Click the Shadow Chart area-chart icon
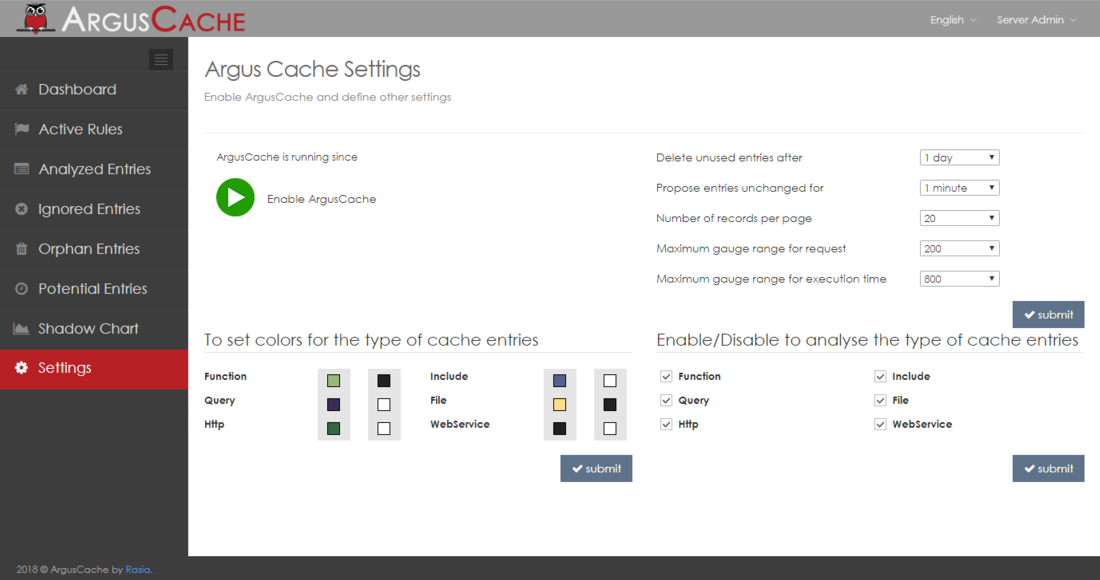The width and height of the screenshot is (1100, 580). tap(22, 328)
